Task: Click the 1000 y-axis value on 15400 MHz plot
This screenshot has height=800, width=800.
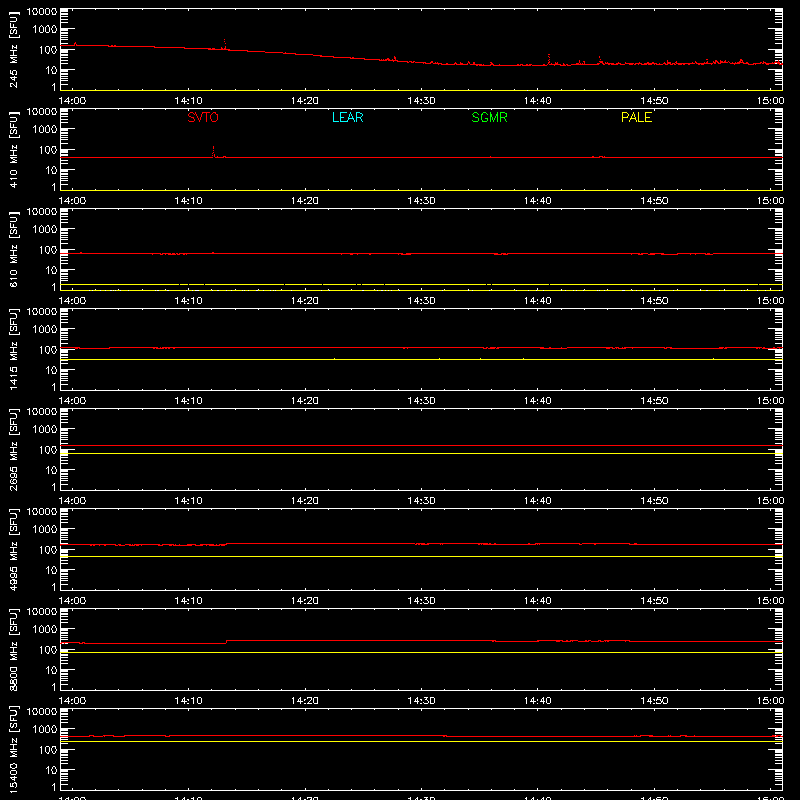Action: (45, 730)
